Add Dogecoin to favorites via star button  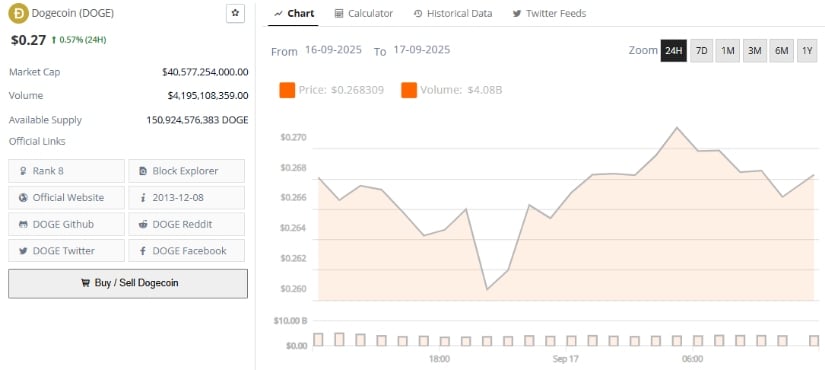235,14
